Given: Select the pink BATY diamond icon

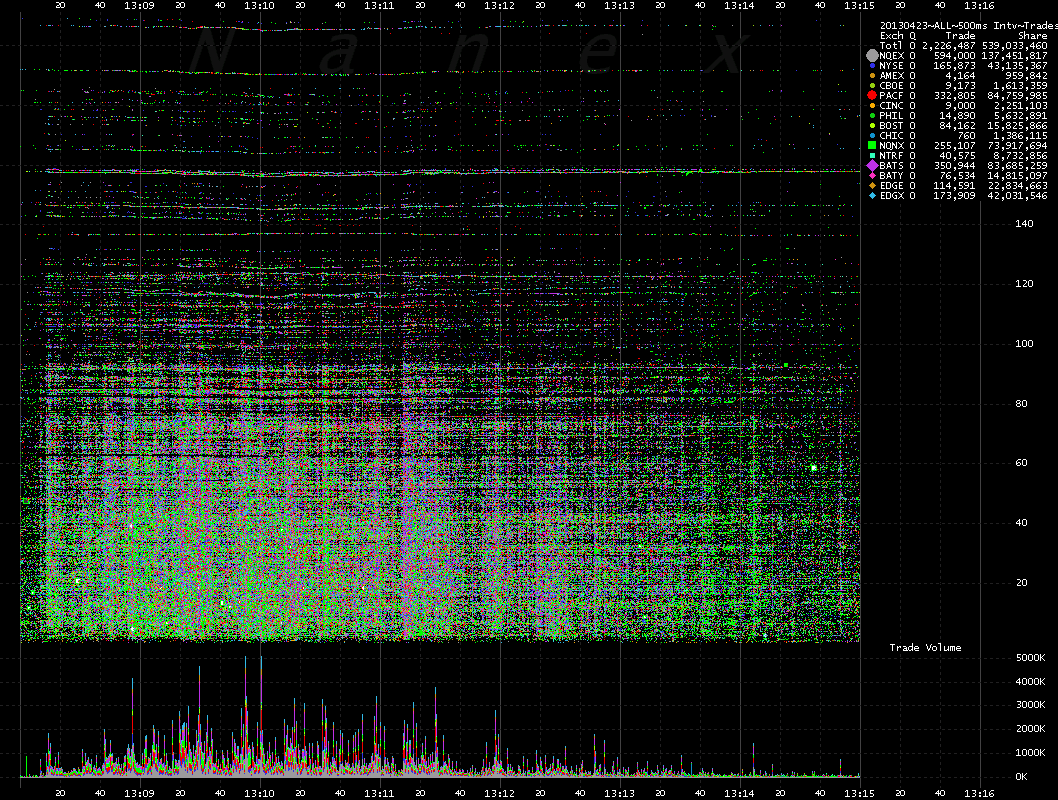Looking at the screenshot, I should click(x=871, y=175).
